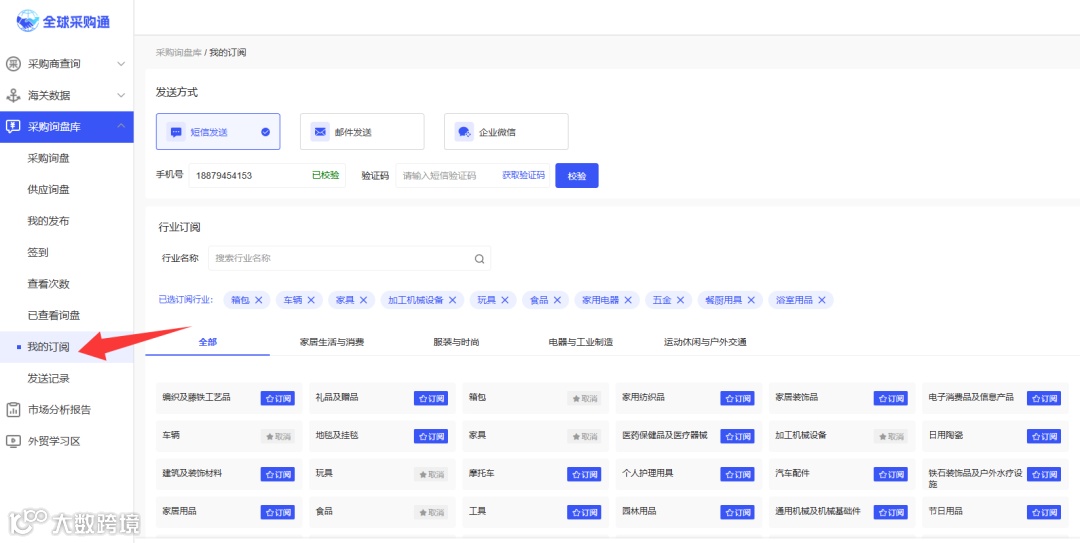Remove the 家用电器 subscribed tag
Image resolution: width=1080 pixels, height=543 pixels.
[x=627, y=300]
